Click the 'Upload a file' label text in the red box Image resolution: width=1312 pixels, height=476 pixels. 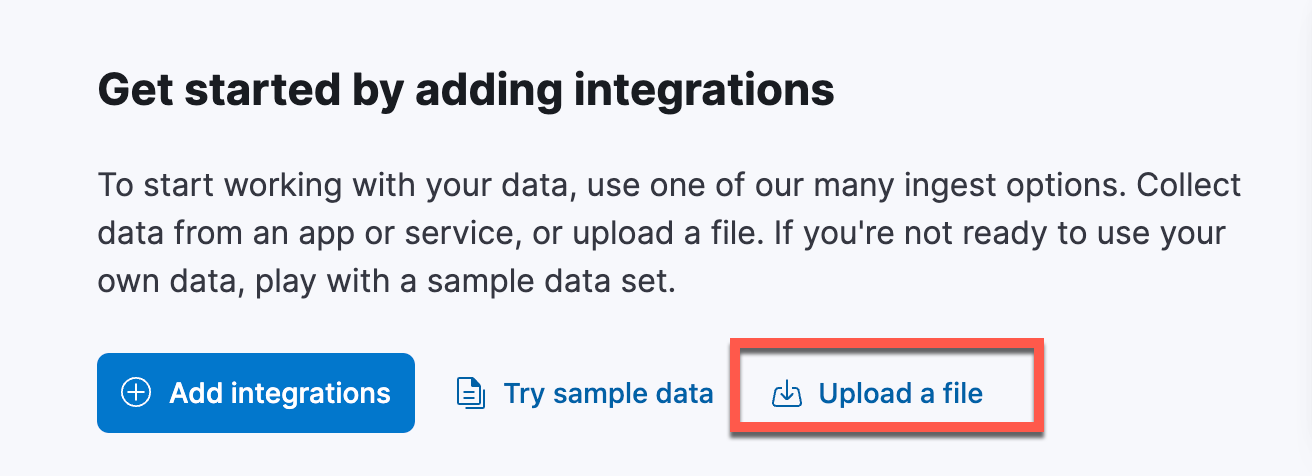click(901, 393)
